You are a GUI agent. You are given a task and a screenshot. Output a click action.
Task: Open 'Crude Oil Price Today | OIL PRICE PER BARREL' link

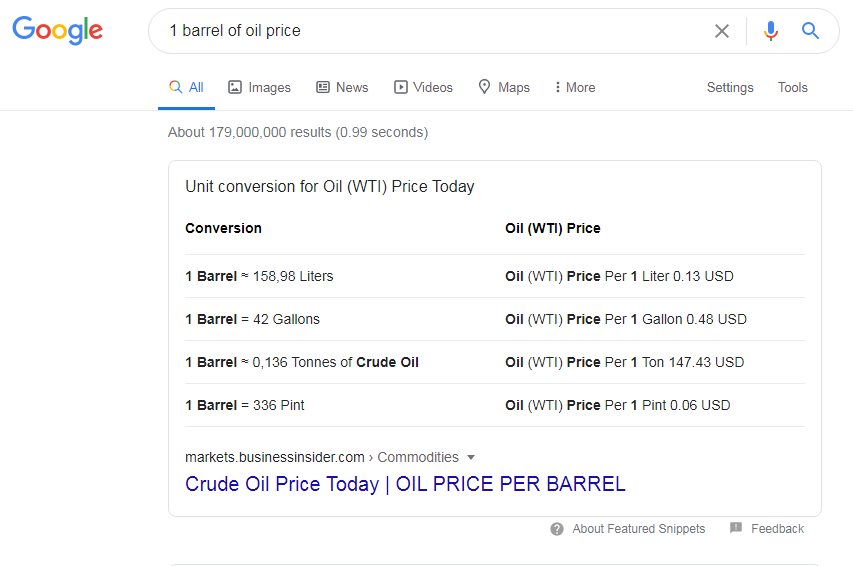tap(405, 484)
